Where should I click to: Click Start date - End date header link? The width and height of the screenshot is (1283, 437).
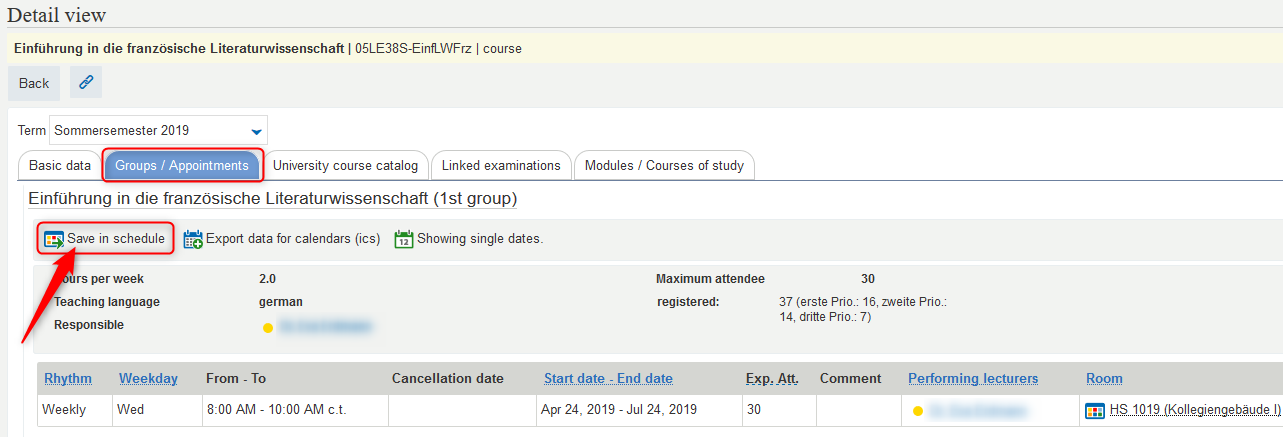click(608, 378)
